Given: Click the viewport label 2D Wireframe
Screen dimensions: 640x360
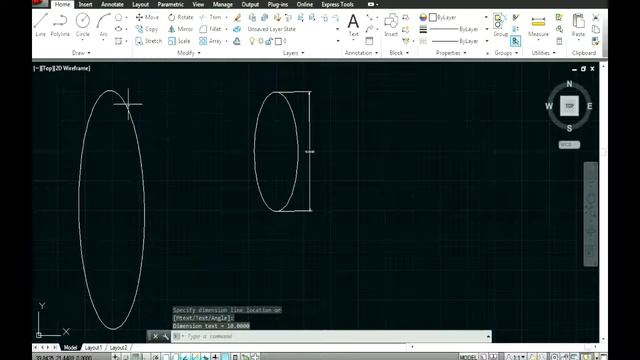Looking at the screenshot, I should (72, 68).
